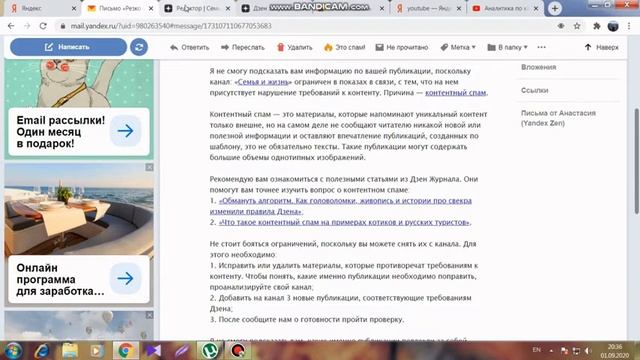The image size is (640, 360).
Task: Open the Chrome profile avatar
Action: point(613,26)
